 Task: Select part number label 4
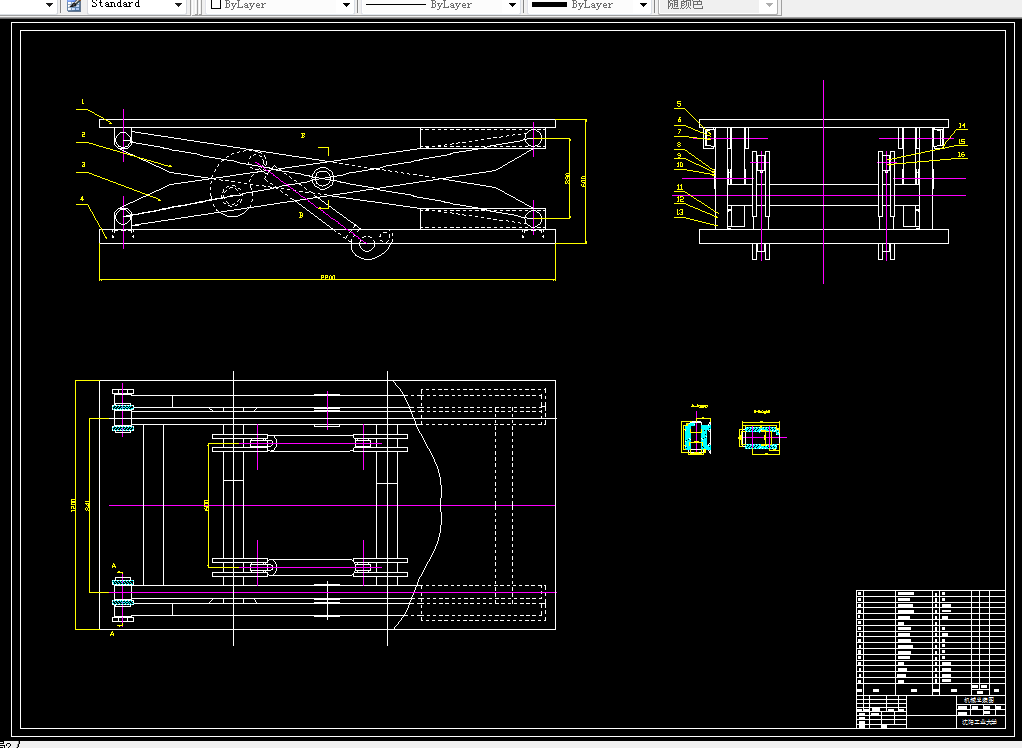click(82, 199)
